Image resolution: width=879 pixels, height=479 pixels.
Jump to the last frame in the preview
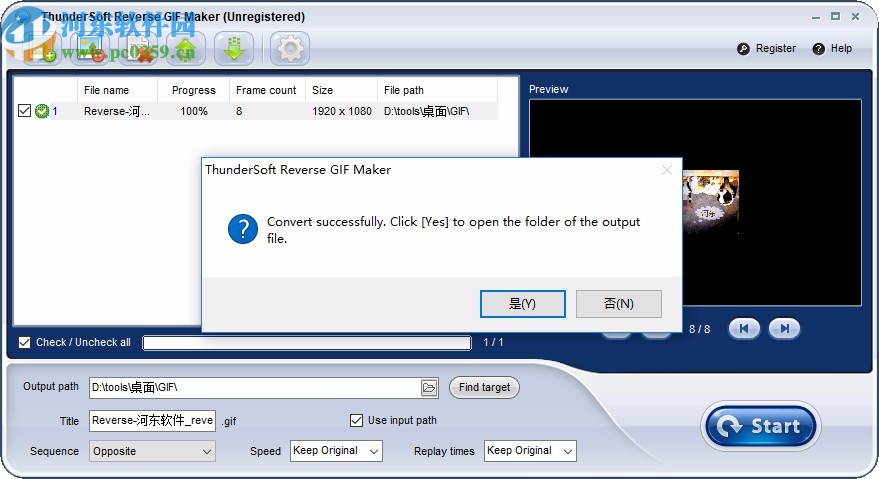784,329
